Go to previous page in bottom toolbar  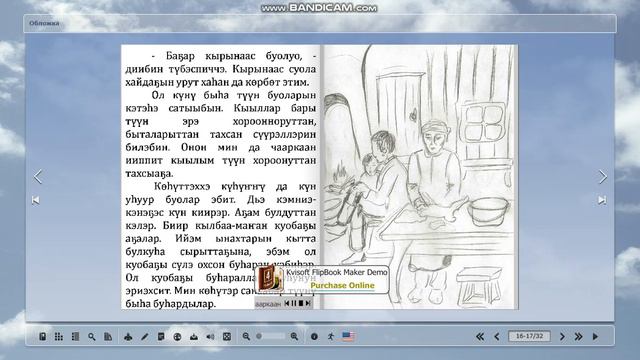[497, 336]
